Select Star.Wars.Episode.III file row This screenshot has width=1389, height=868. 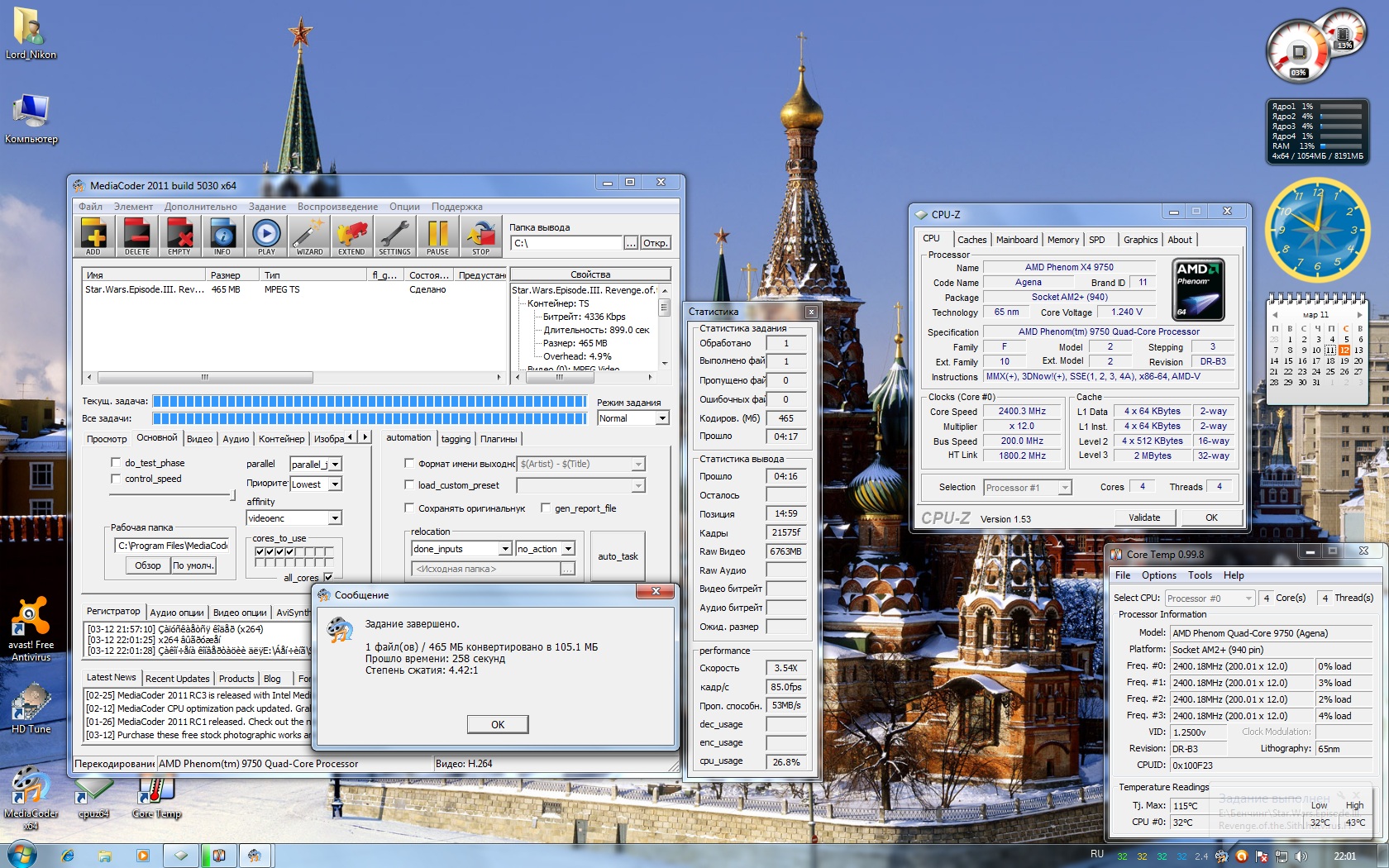point(294,289)
